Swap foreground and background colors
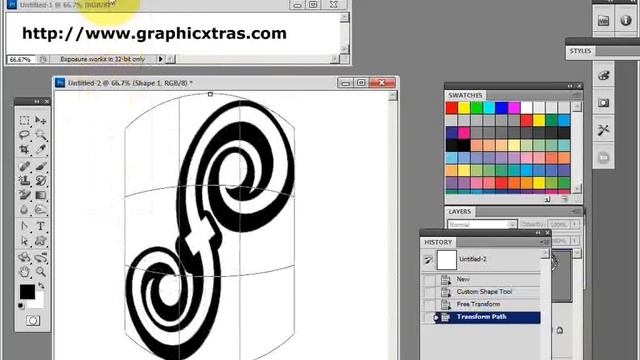 [x=41, y=286]
